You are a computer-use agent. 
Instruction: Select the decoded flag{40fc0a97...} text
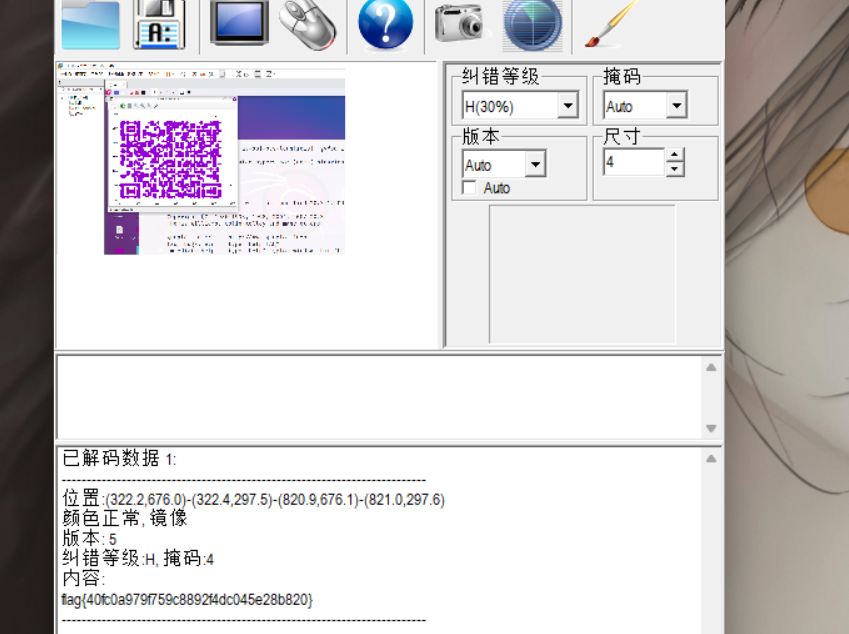(187, 600)
